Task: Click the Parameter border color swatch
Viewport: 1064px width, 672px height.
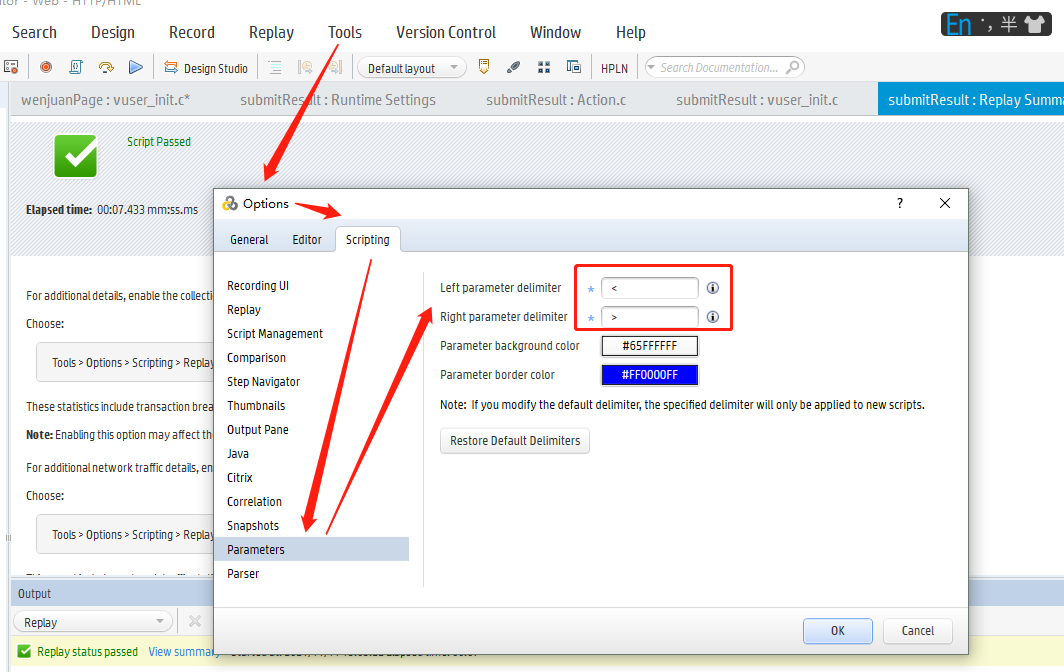Action: tap(648, 374)
